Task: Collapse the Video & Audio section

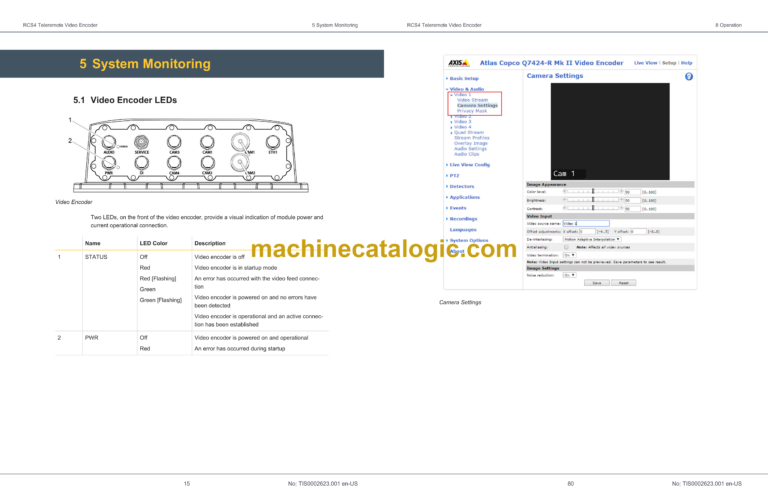Action: (x=466, y=89)
